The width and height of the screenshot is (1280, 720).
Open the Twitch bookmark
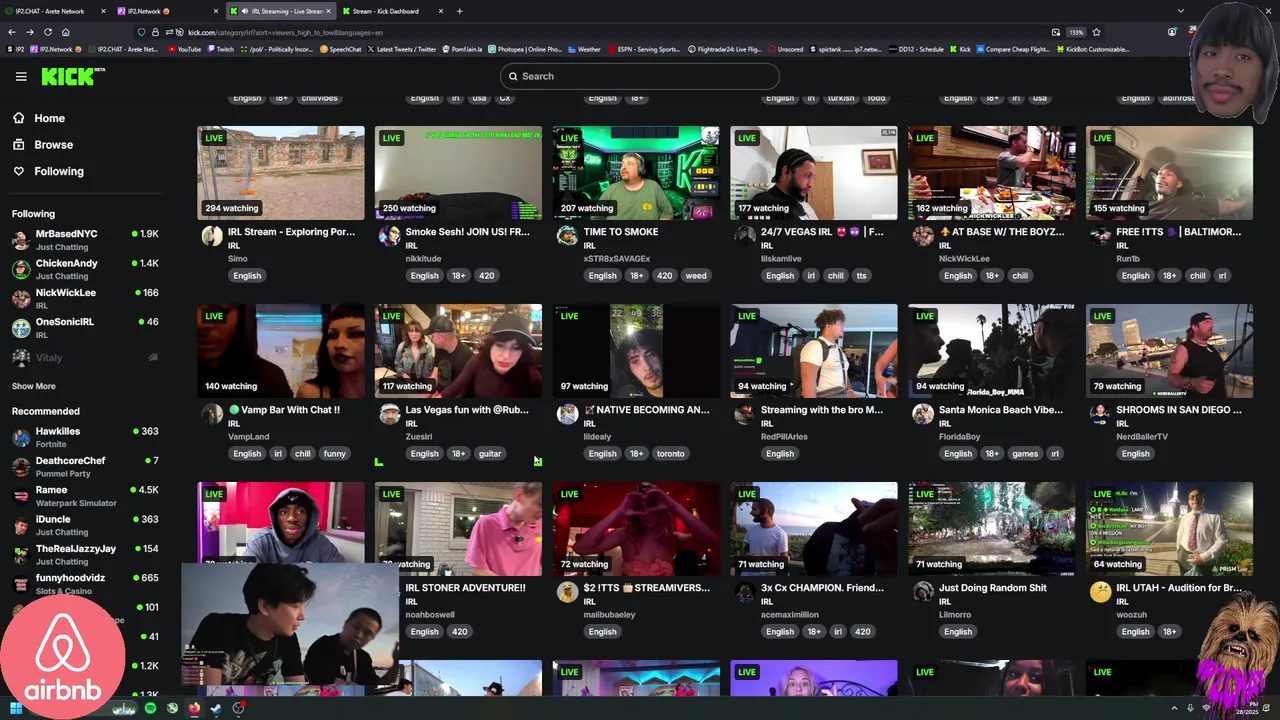click(220, 49)
